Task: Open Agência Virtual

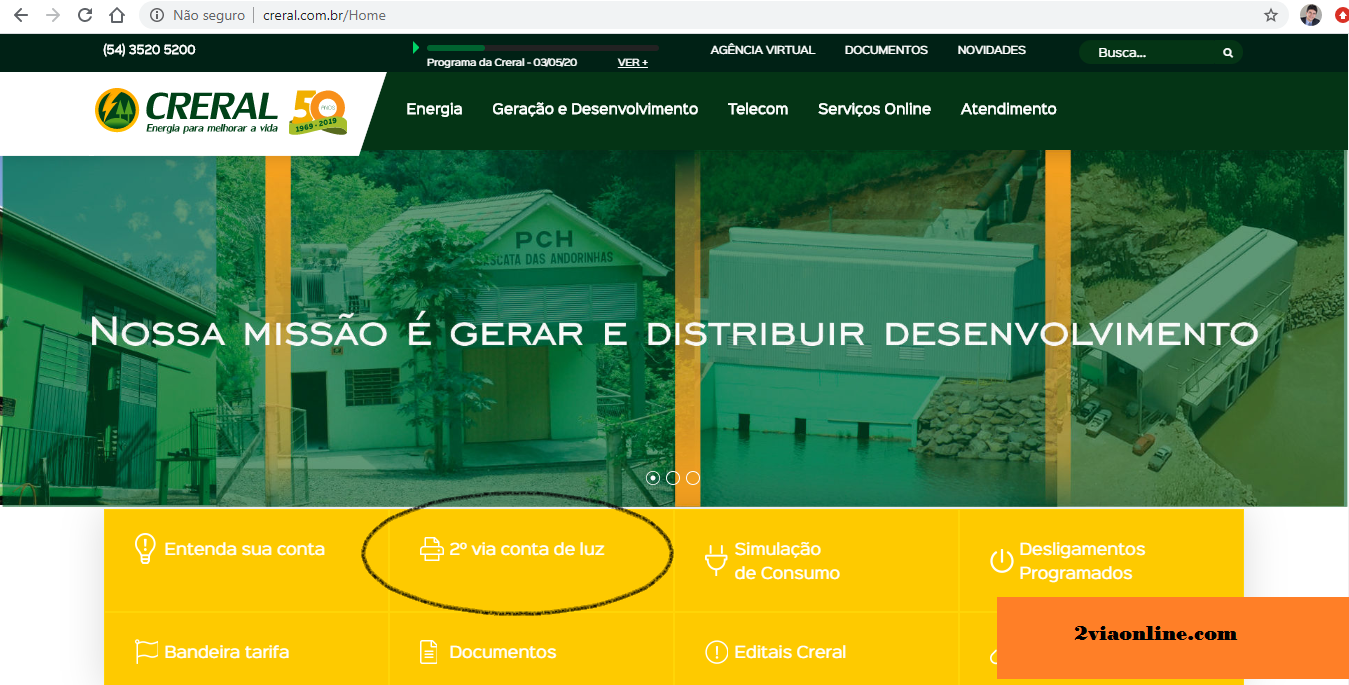Action: (762, 50)
